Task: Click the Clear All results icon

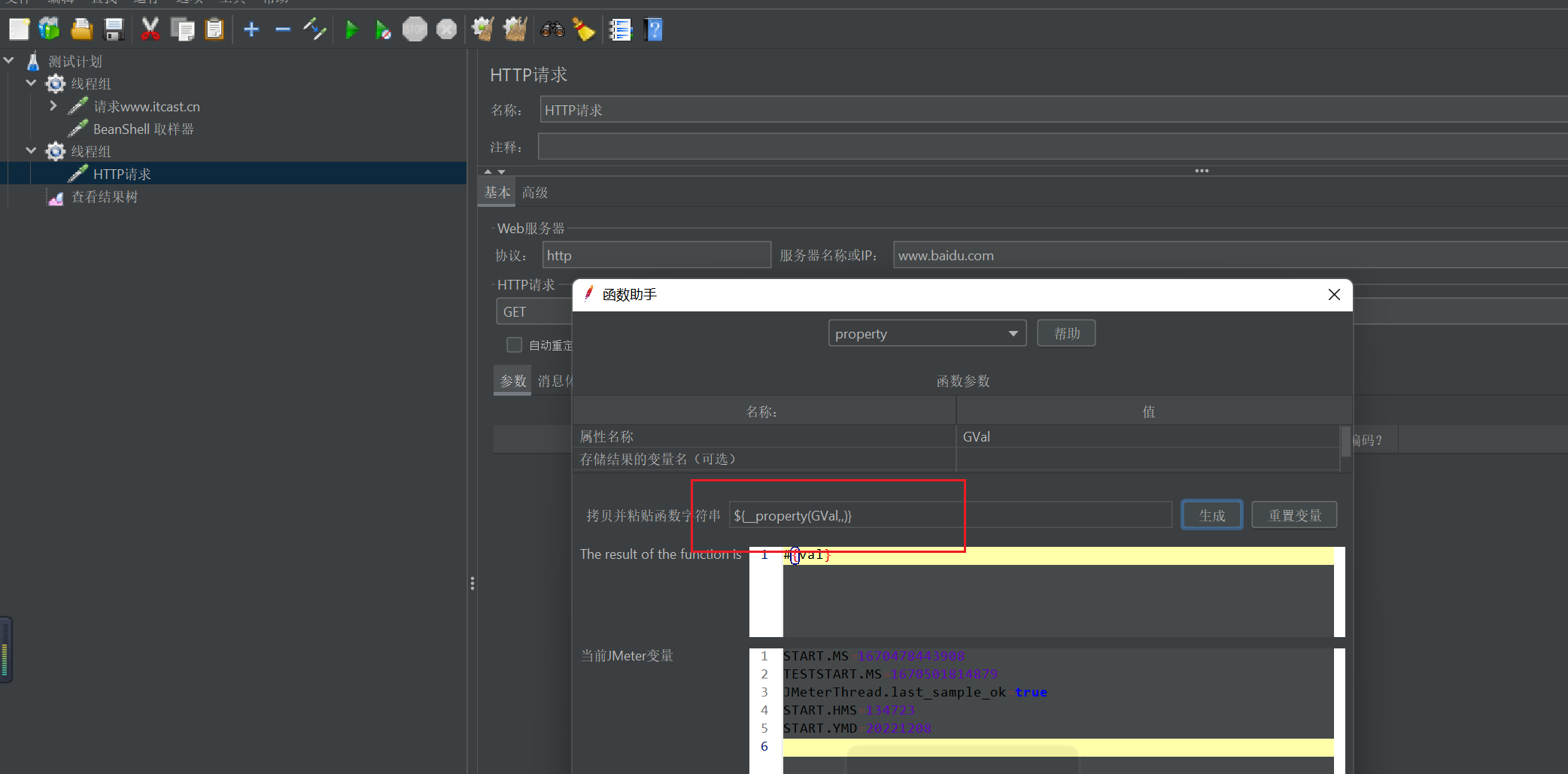Action: click(515, 30)
